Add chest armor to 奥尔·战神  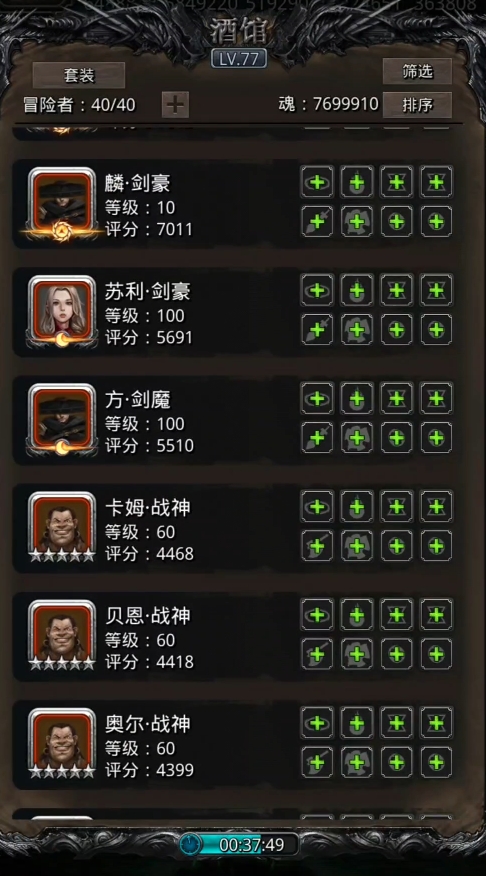357,762
